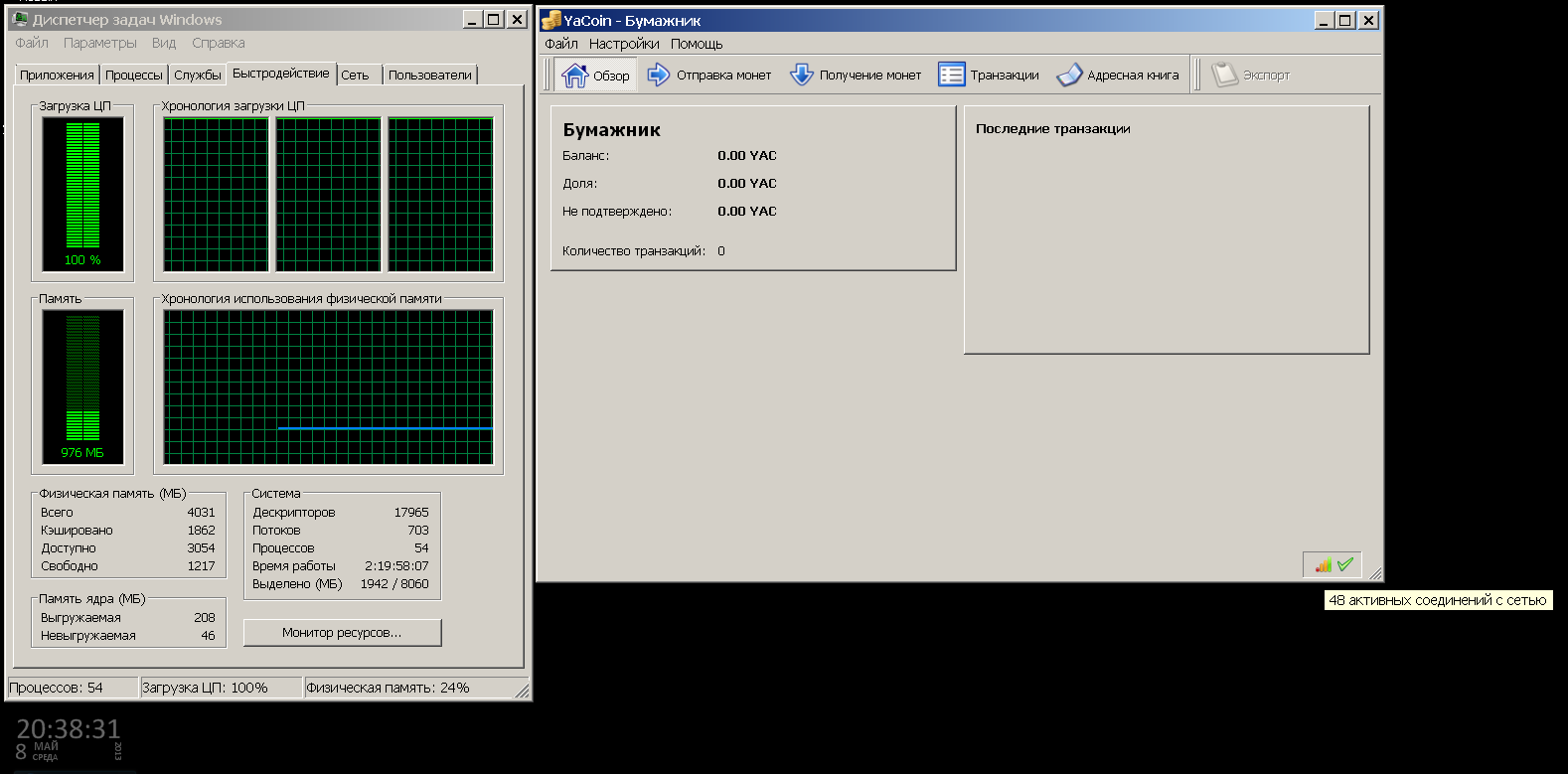Image resolution: width=1568 pixels, height=774 pixels.
Task: Switch to the Пользователи tab
Action: click(x=429, y=76)
